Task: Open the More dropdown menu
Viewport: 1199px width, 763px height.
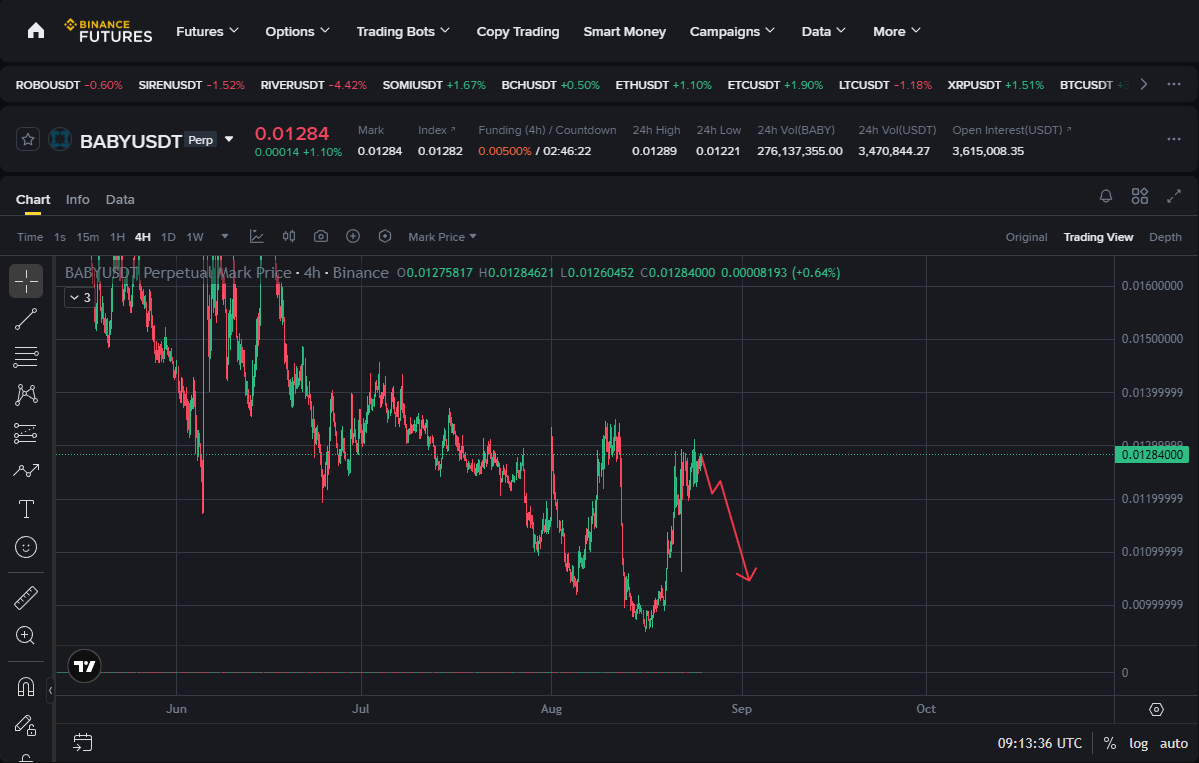Action: (x=896, y=31)
